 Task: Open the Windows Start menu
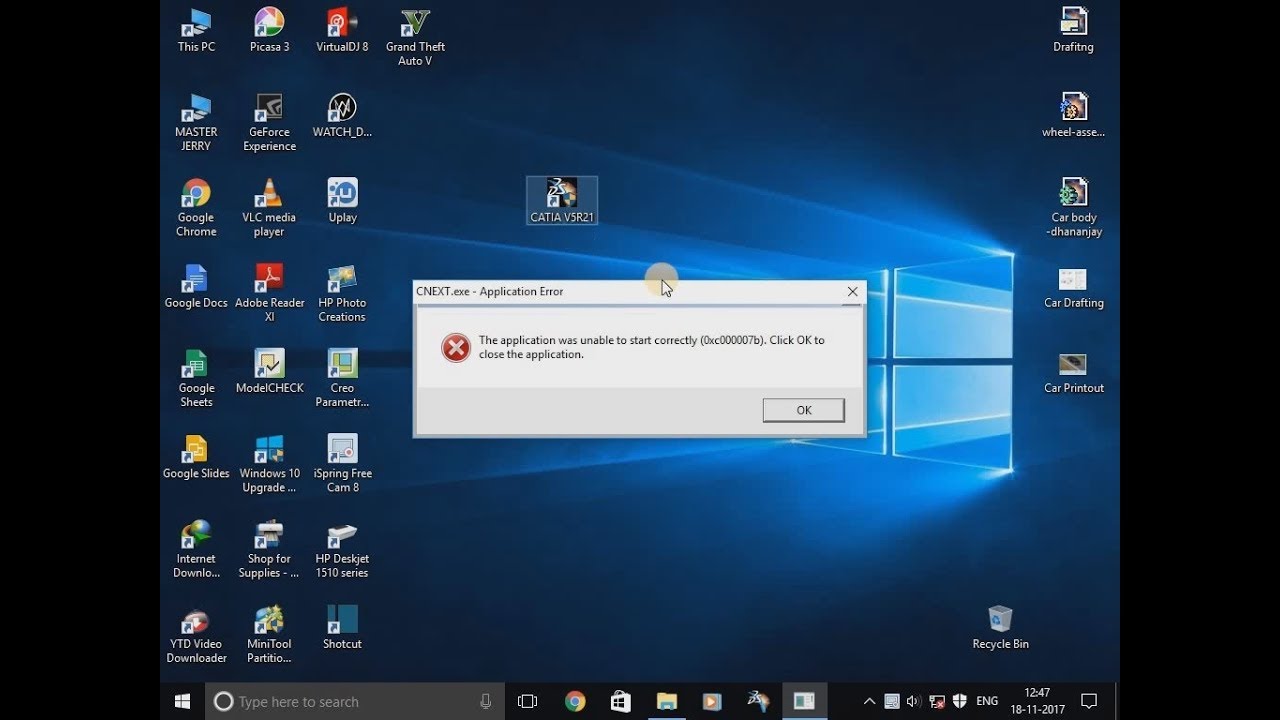coord(182,701)
